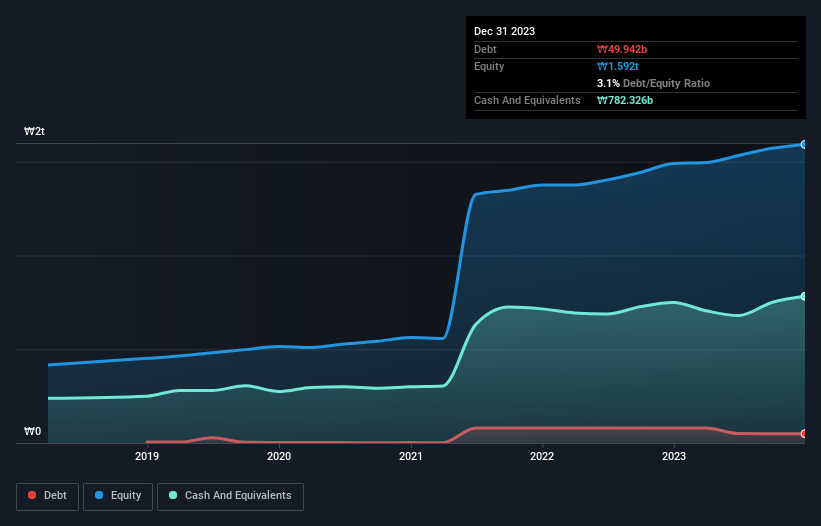821x526 pixels.
Task: Click the red Debt legend dot
Action: pos(32,495)
